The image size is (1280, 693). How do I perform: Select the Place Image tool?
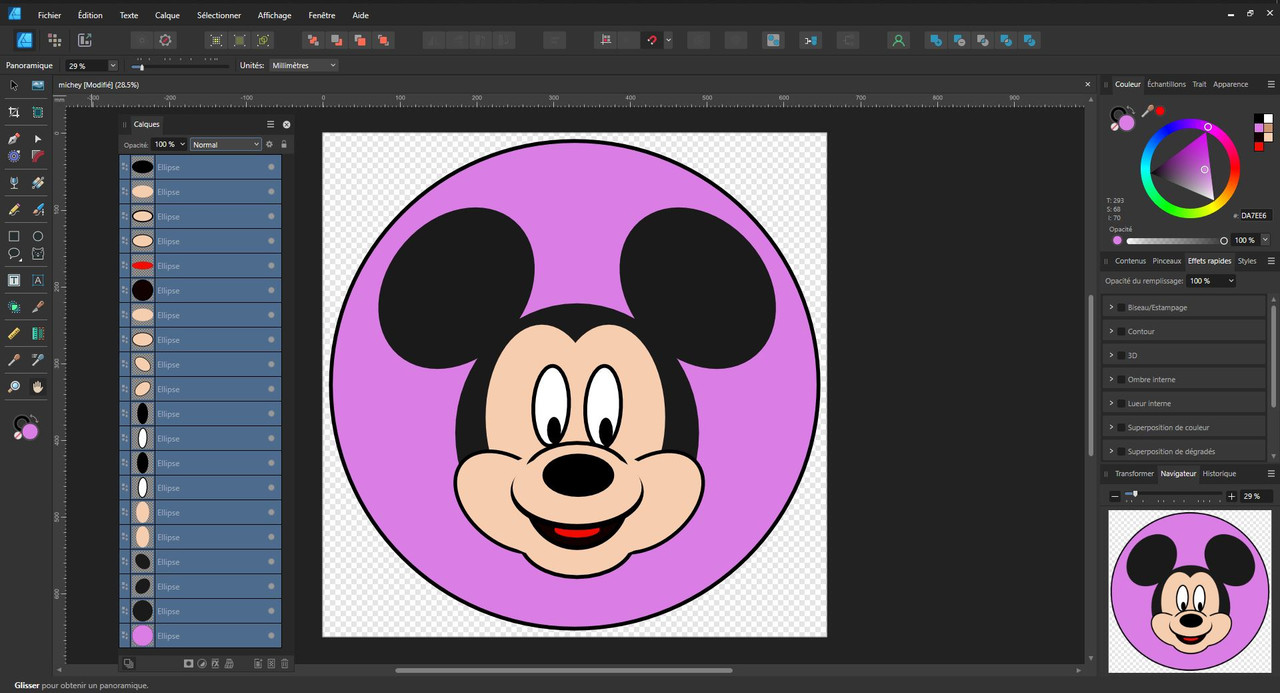(x=38, y=86)
